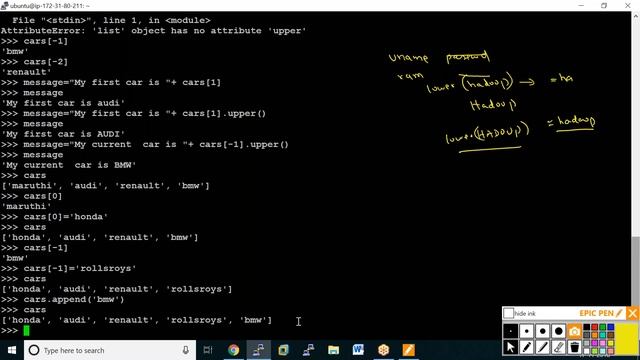Maximize or restore the PuTTY window
This screenshot has width=640, height=360.
coord(604,5)
